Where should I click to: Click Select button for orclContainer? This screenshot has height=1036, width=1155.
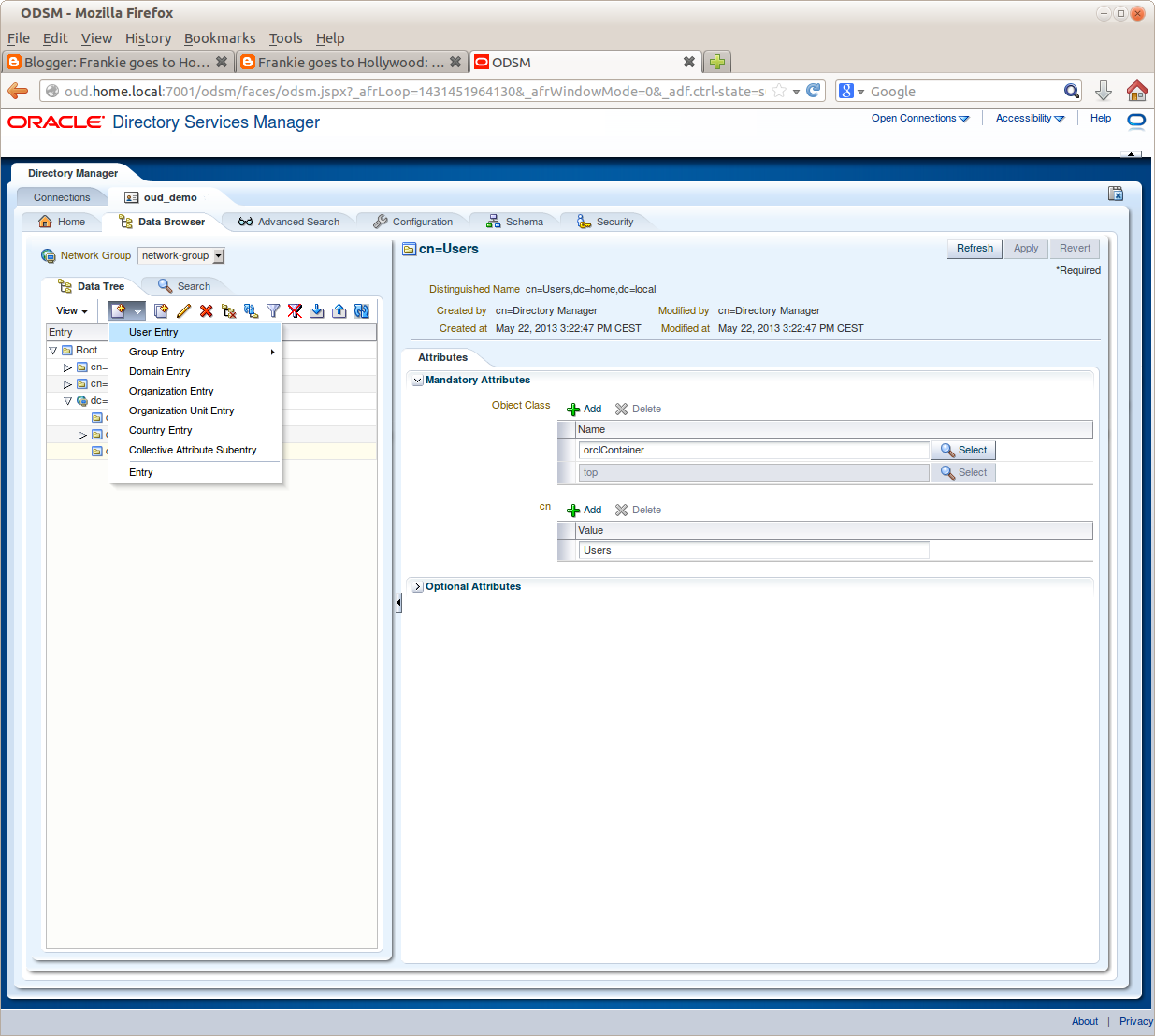click(963, 451)
